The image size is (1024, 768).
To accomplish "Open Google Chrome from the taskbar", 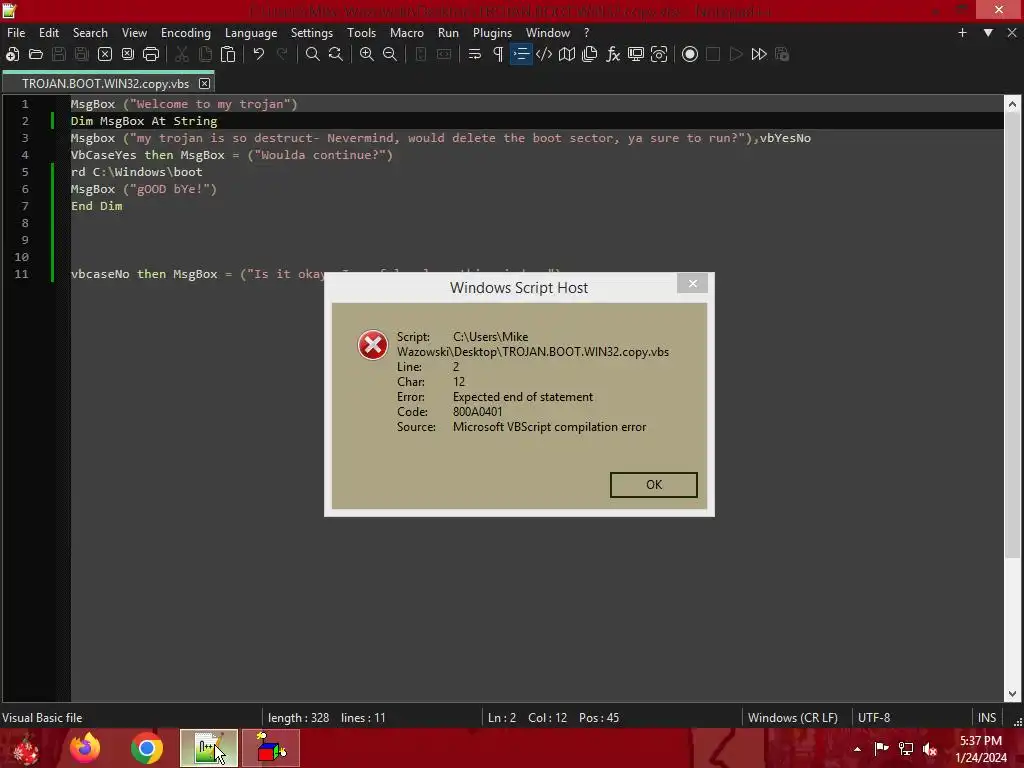I will (x=147, y=748).
